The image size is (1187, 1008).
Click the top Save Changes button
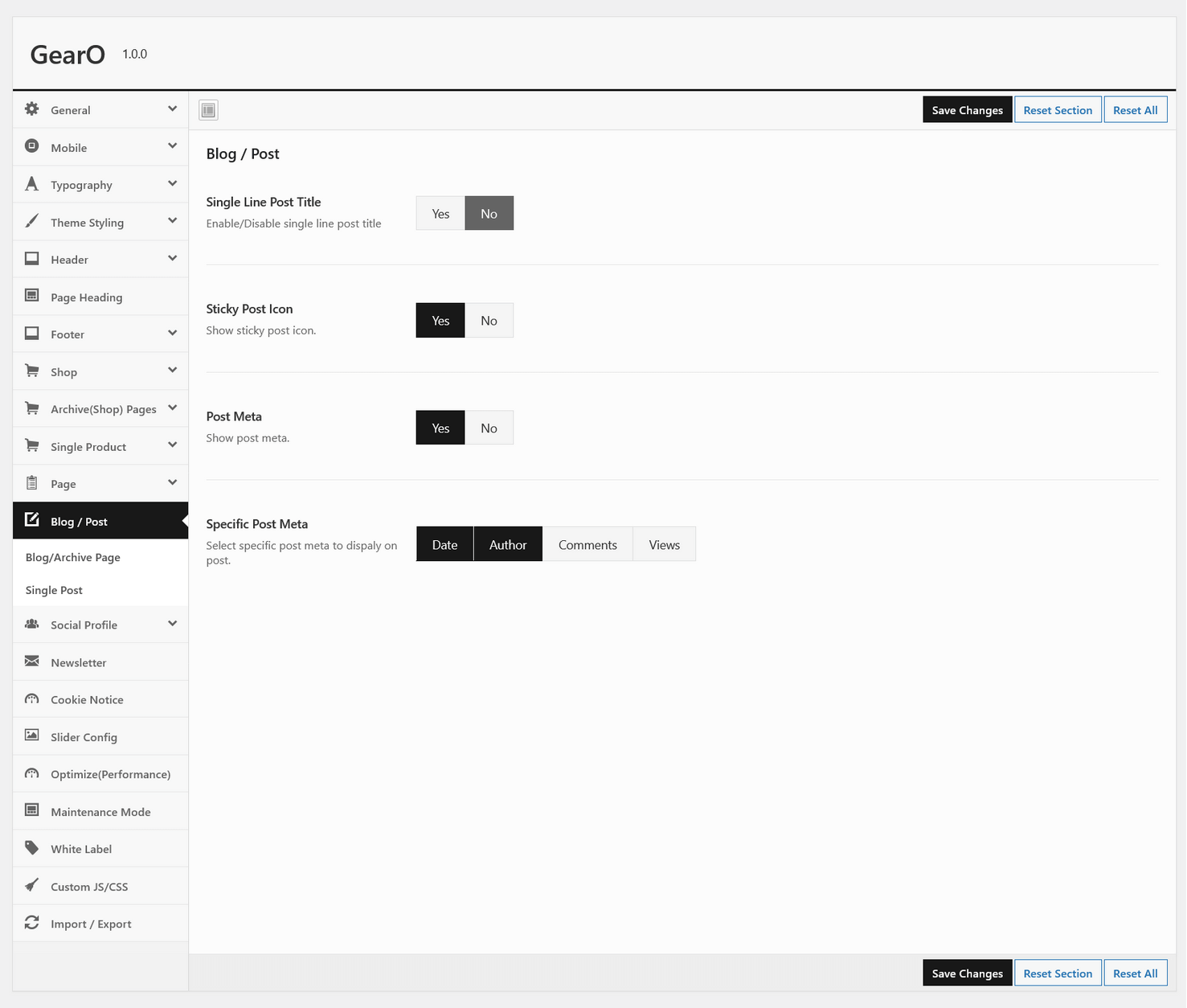click(x=967, y=110)
